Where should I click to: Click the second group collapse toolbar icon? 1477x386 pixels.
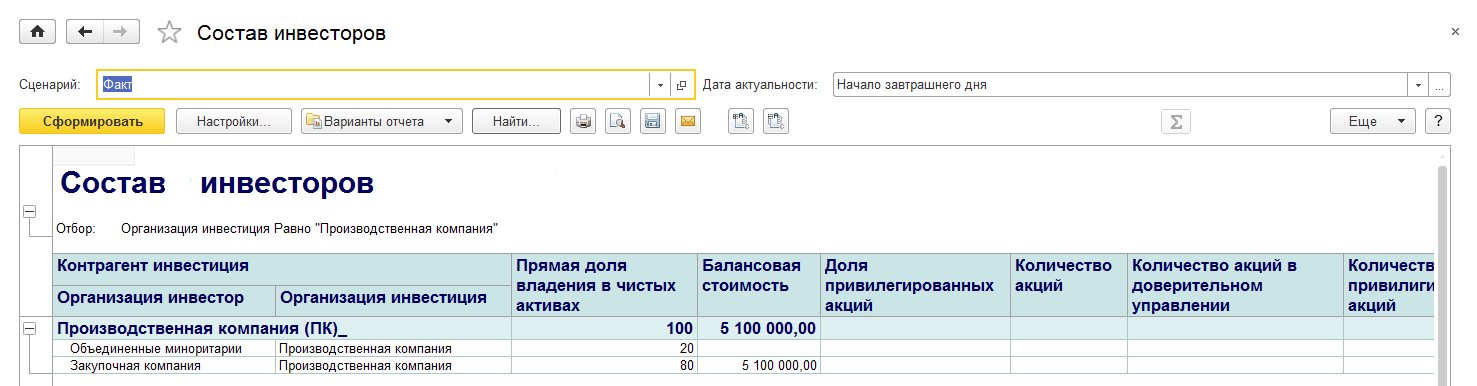point(776,121)
